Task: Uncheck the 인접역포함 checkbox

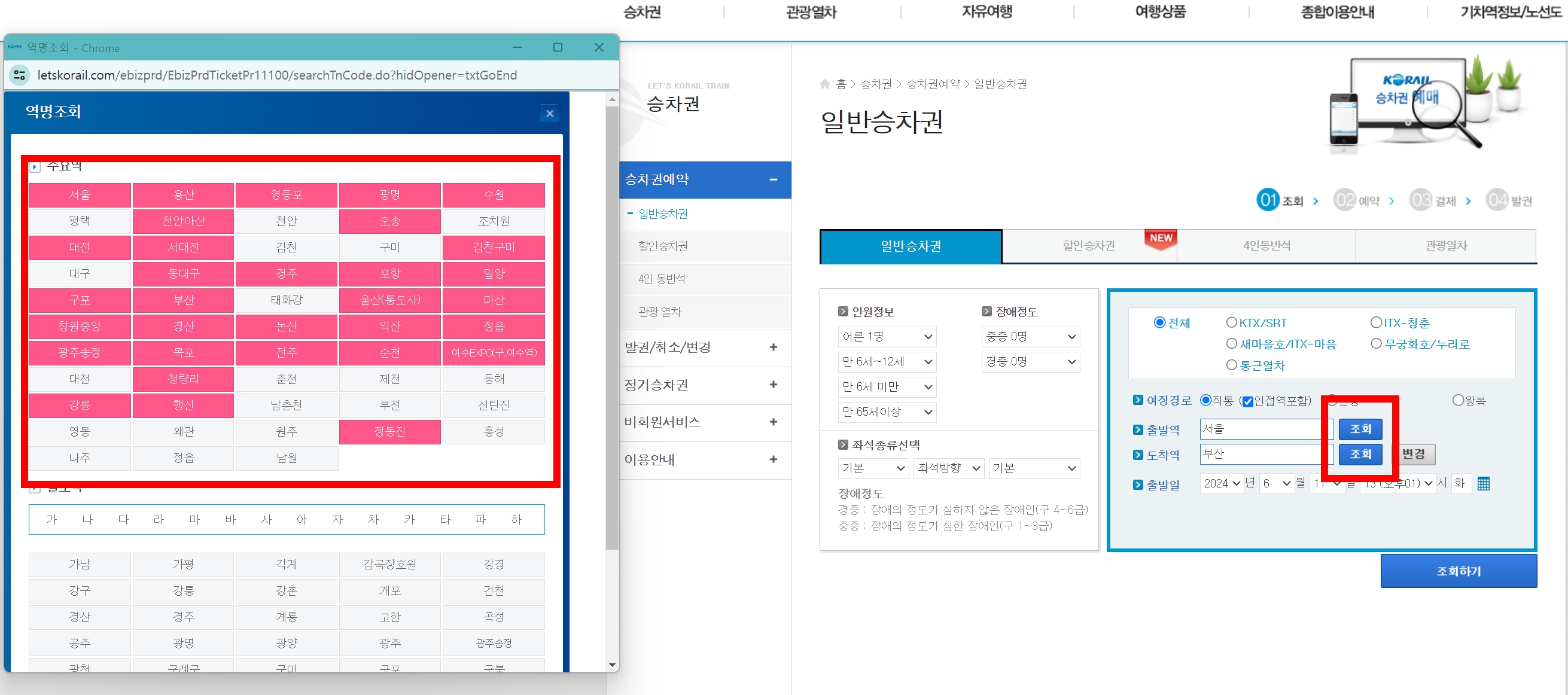Action: point(1249,401)
